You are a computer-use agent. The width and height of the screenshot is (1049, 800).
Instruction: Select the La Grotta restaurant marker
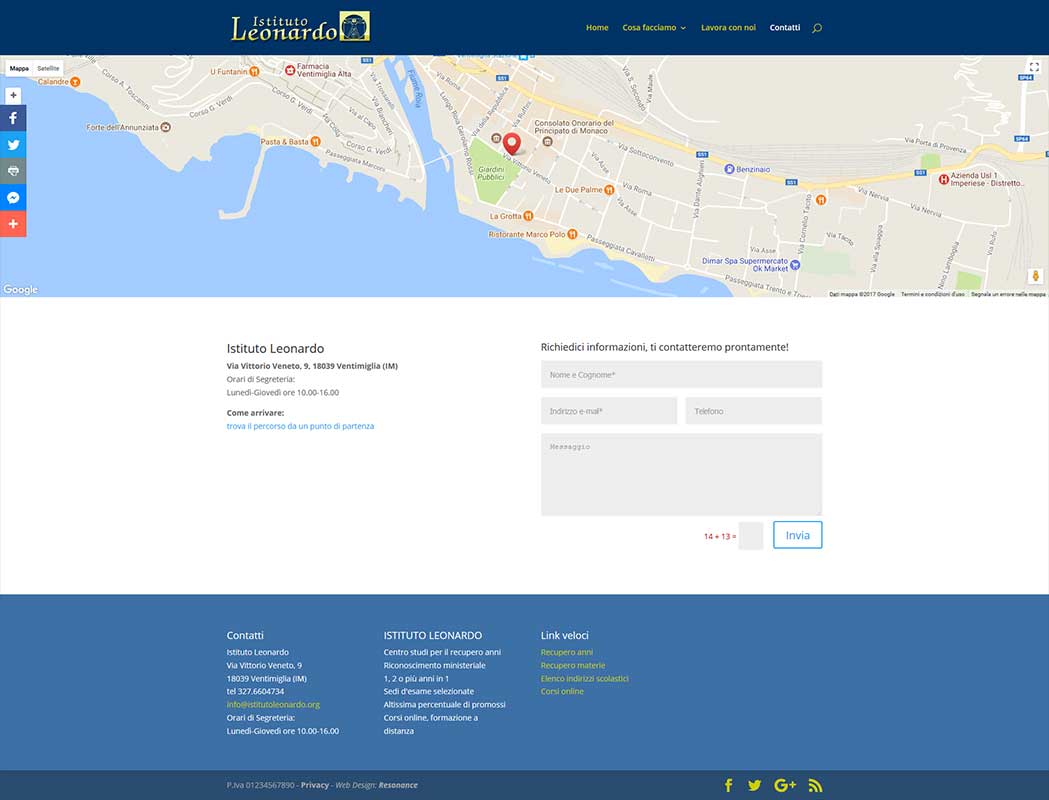click(529, 216)
